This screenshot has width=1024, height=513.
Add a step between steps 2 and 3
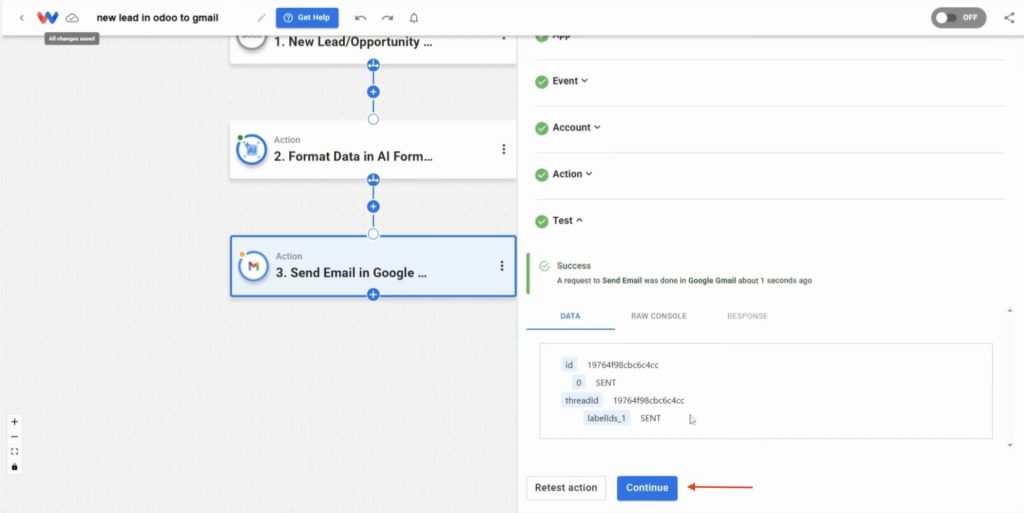click(x=373, y=206)
